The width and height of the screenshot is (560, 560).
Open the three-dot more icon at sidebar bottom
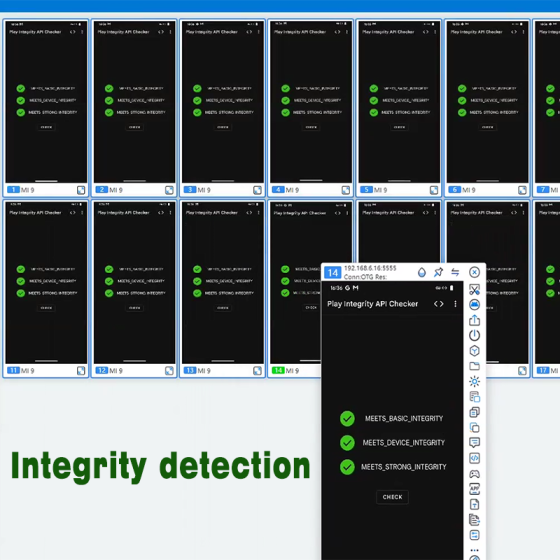pyautogui.click(x=474, y=550)
